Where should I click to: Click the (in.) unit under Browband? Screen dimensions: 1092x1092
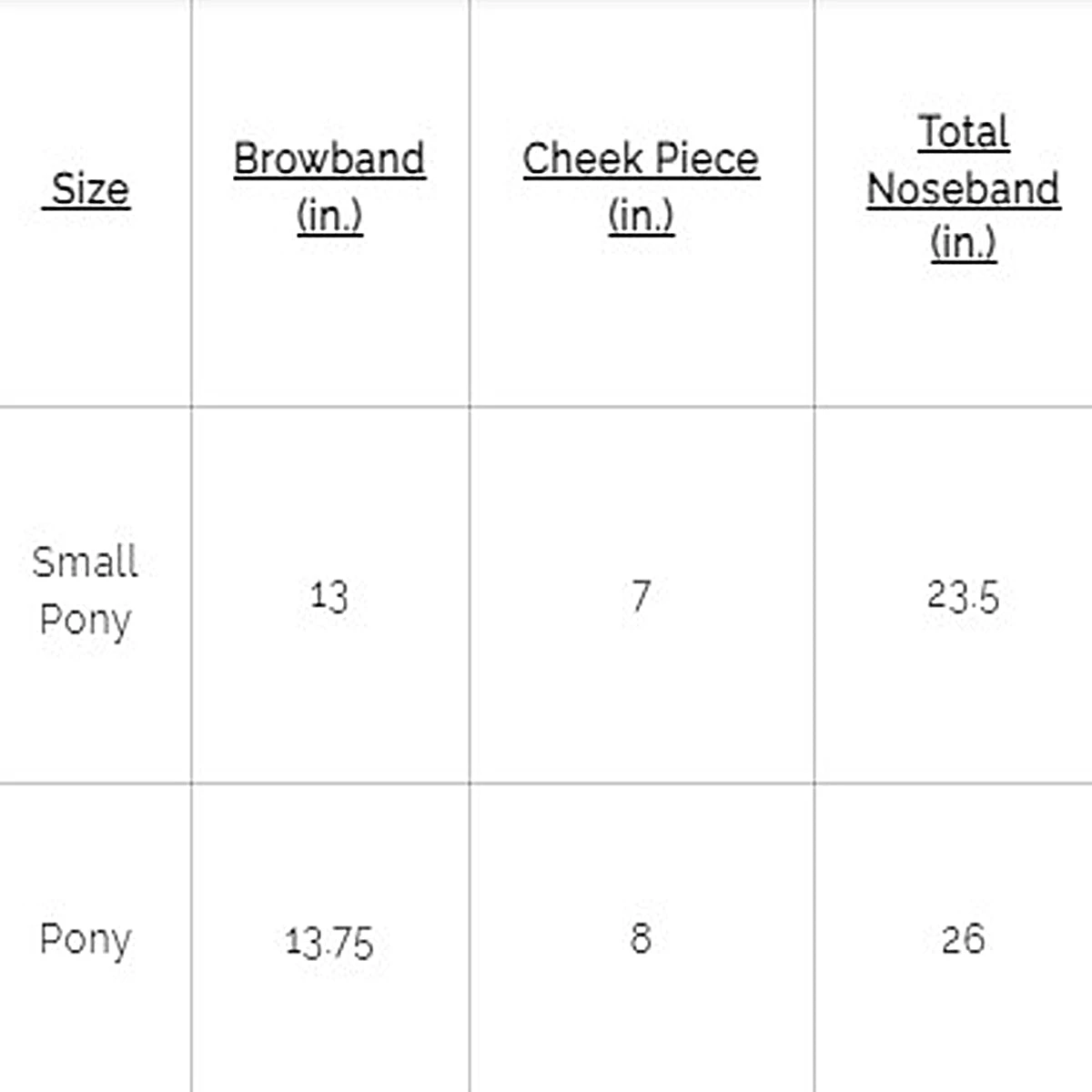point(329,216)
